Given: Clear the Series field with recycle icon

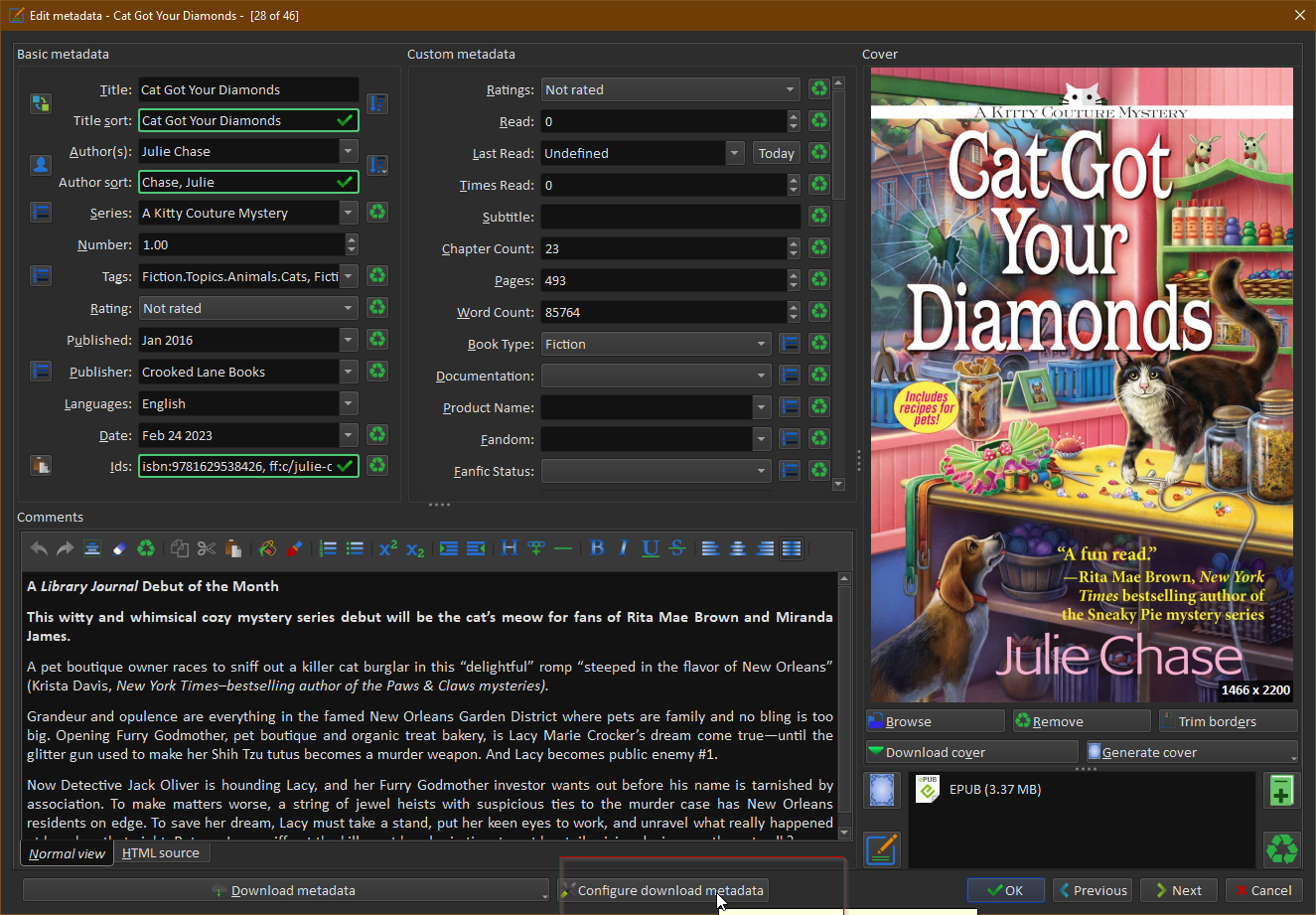Looking at the screenshot, I should [x=377, y=213].
